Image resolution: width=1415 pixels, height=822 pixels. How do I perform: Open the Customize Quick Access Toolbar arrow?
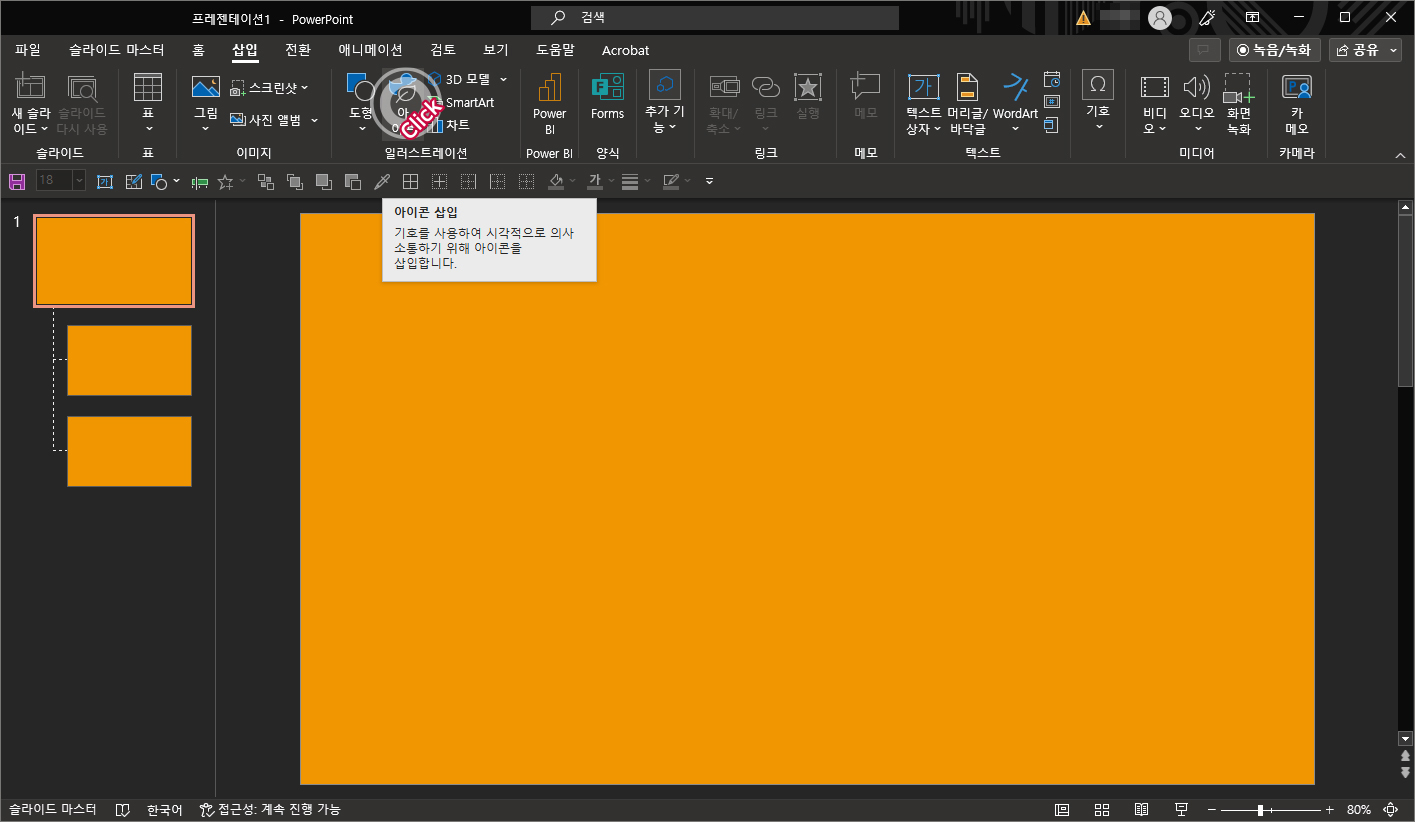pyautogui.click(x=709, y=181)
